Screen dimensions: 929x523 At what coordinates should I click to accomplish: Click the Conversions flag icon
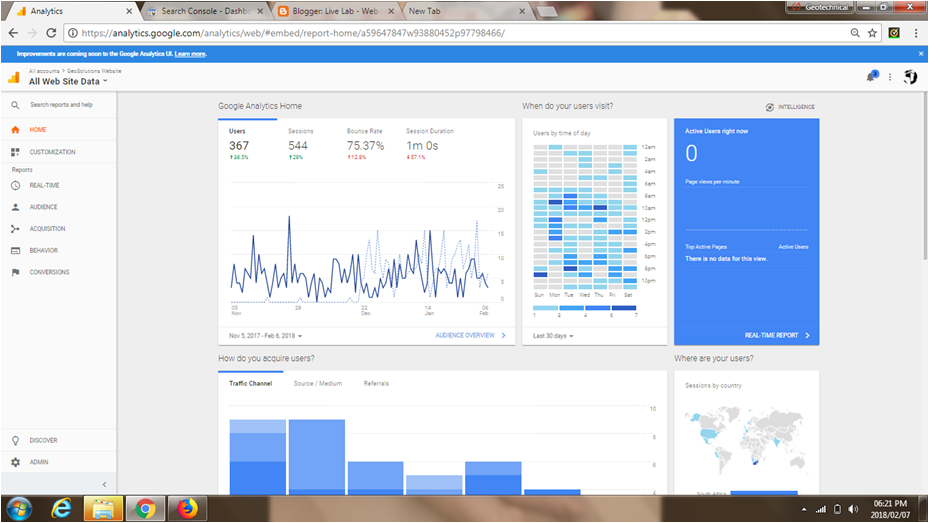[x=15, y=272]
